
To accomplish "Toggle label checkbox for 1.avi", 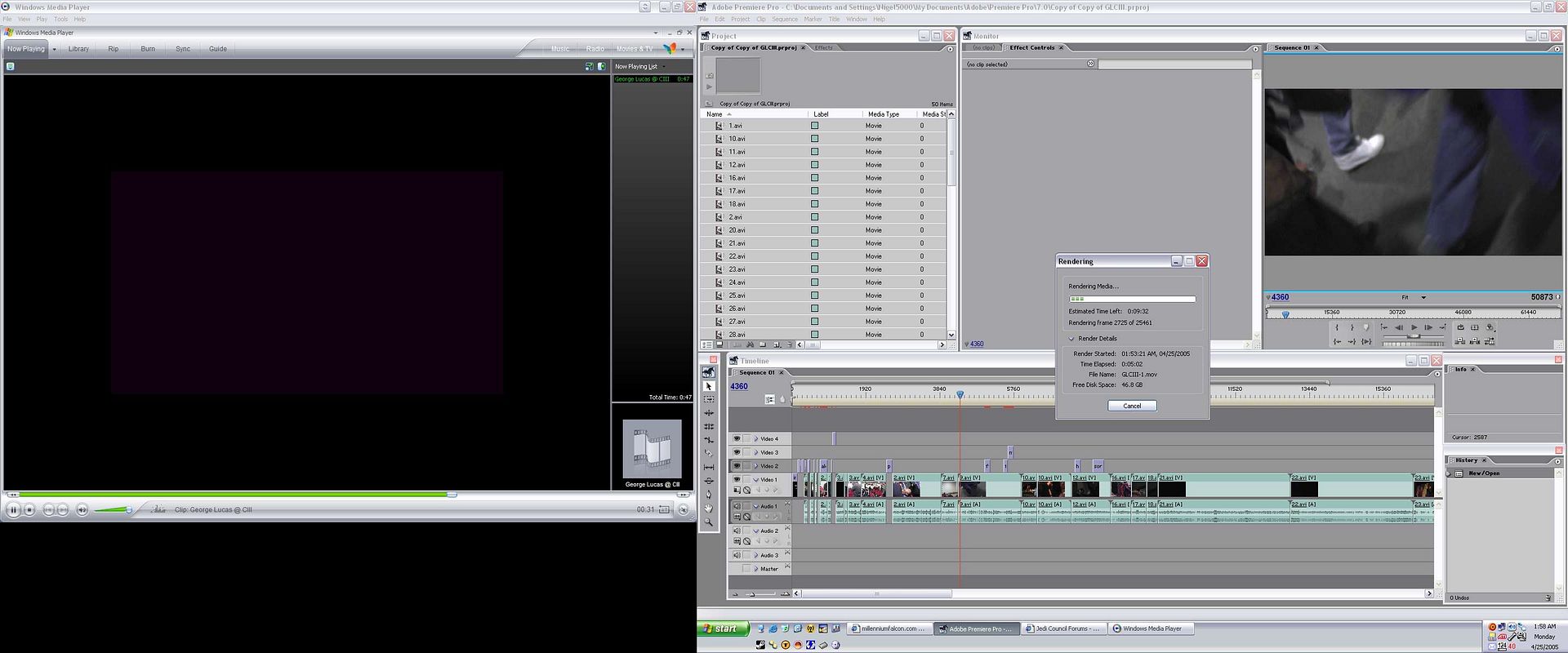I will (x=814, y=126).
